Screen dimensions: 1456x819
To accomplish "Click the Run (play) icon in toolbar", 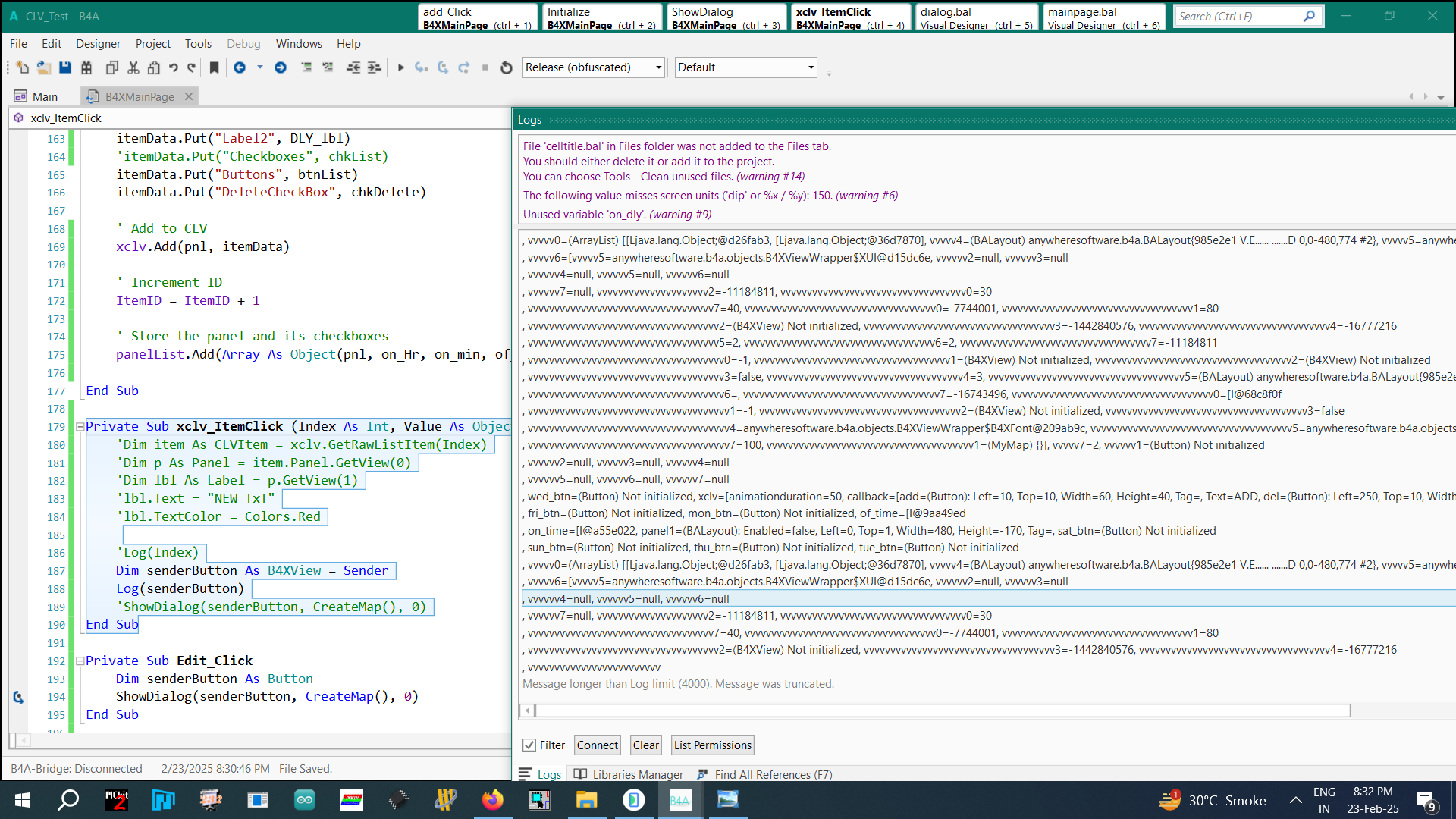I will tap(400, 67).
